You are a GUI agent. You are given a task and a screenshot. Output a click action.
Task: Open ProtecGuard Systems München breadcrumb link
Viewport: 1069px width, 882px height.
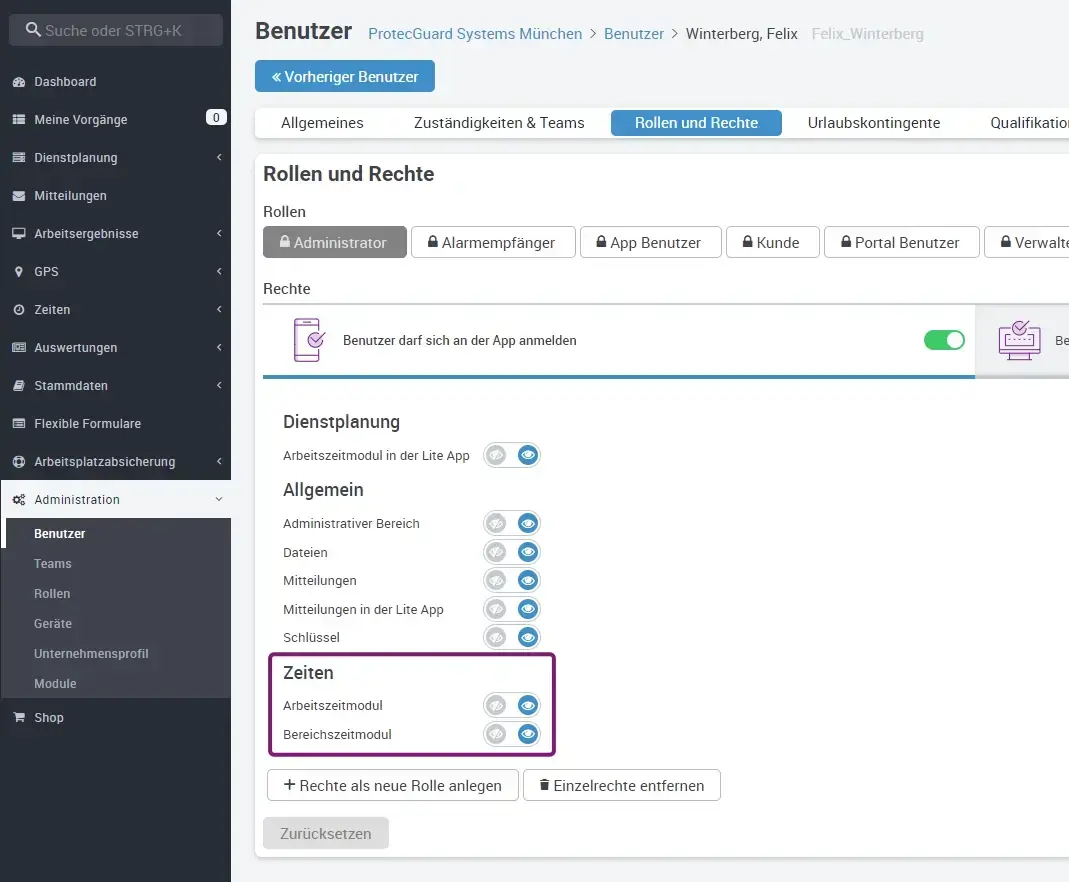475,34
